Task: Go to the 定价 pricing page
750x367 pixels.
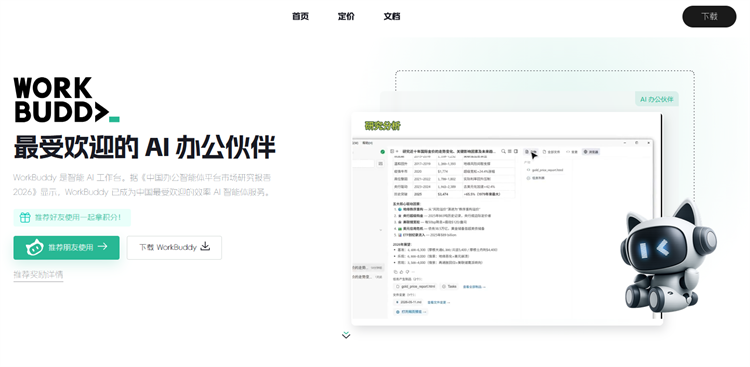Action: point(346,16)
